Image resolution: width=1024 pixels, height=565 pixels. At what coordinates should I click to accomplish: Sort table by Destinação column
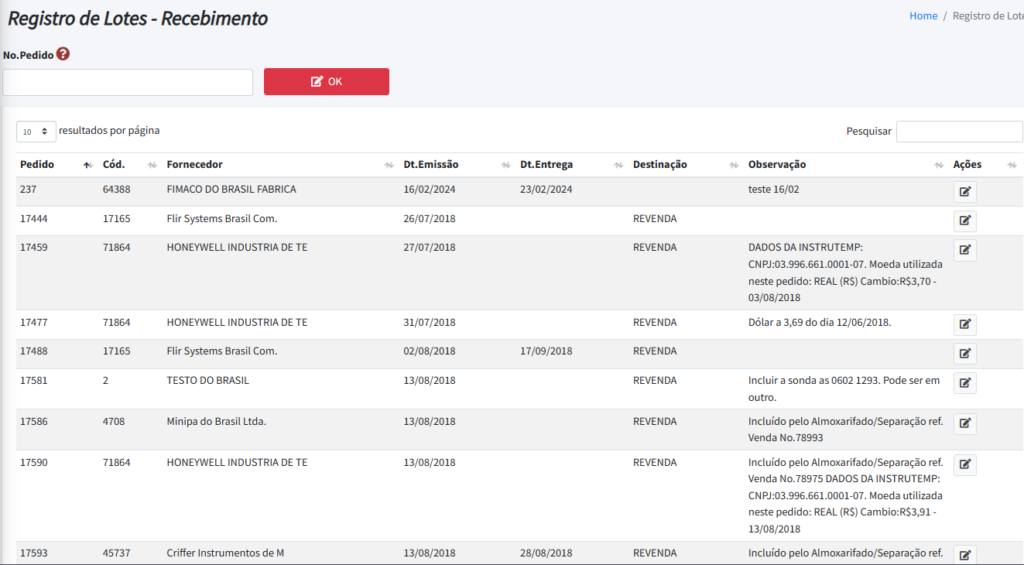[686, 165]
